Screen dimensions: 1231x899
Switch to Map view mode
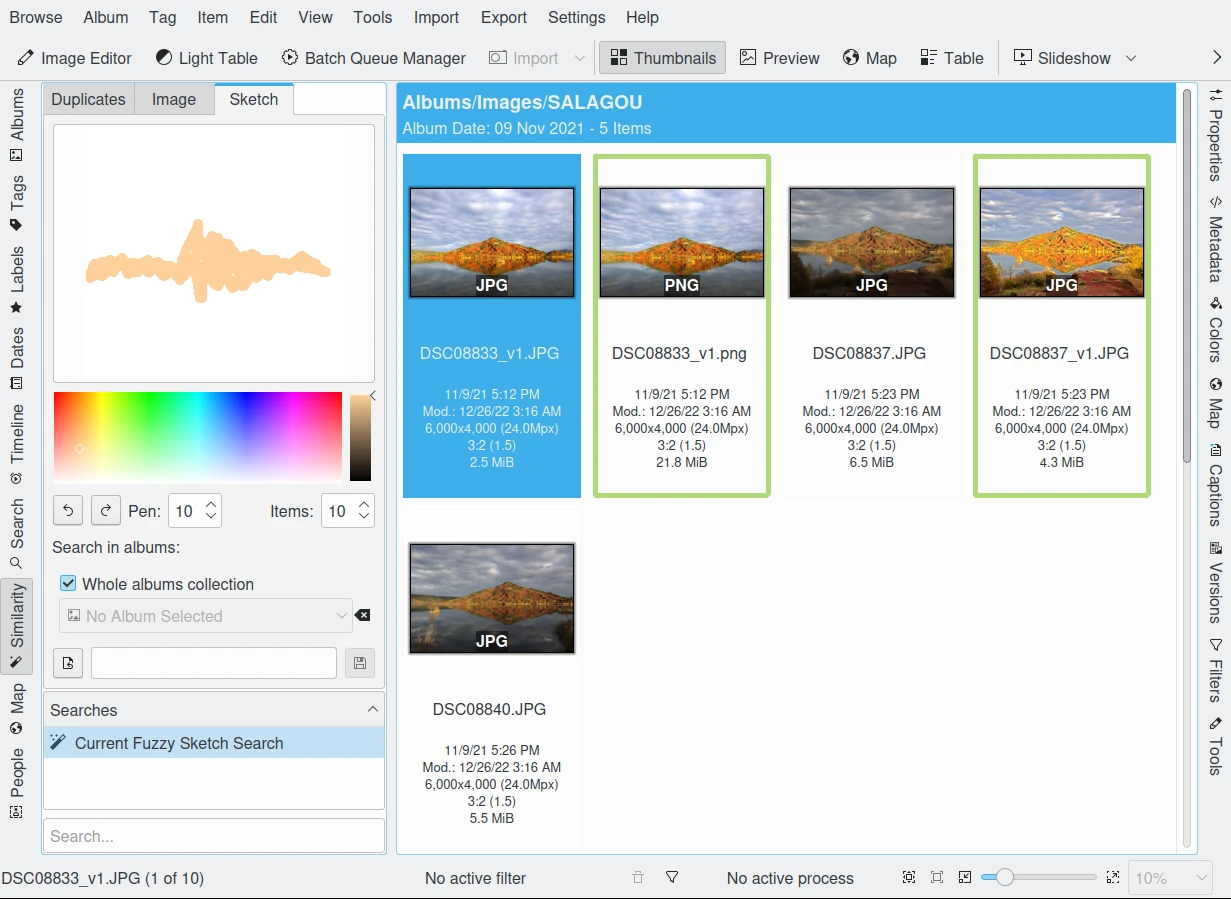(869, 58)
